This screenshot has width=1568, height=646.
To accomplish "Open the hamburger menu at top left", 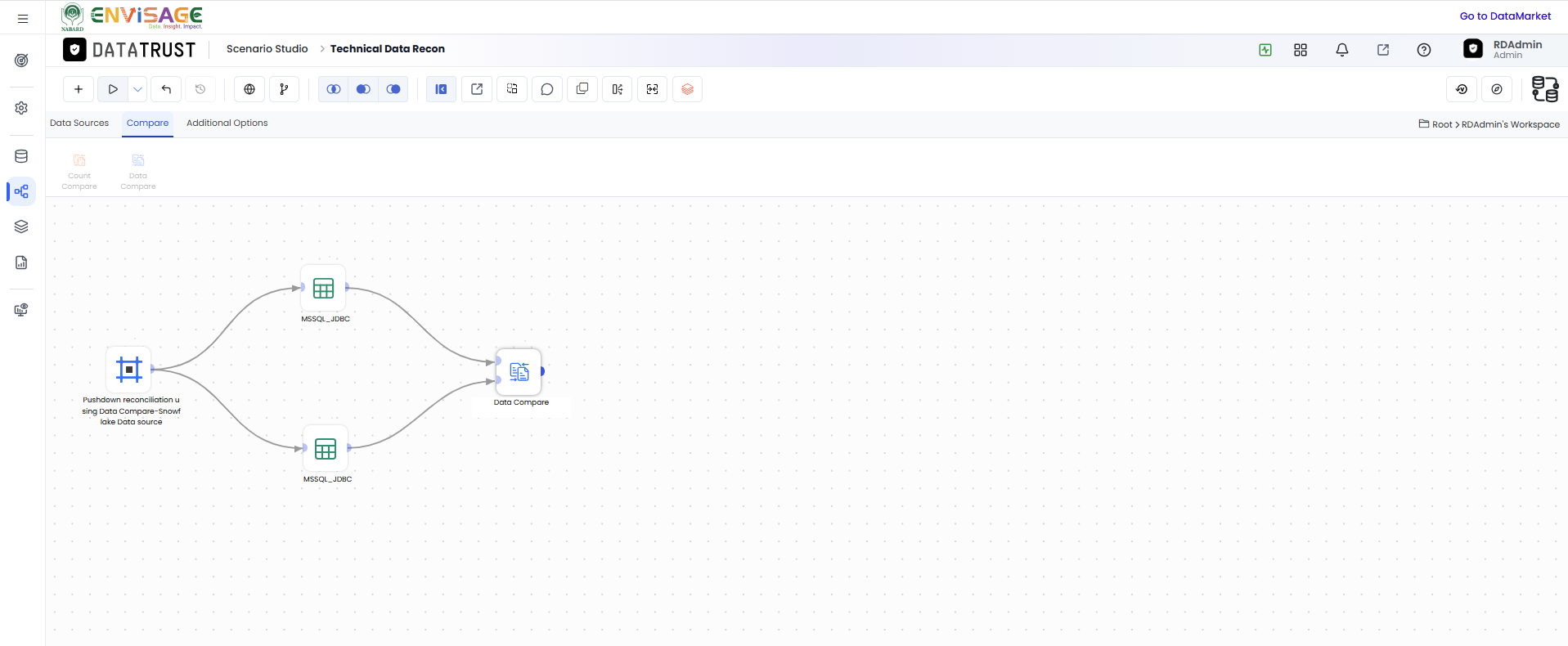I will click(x=23, y=18).
